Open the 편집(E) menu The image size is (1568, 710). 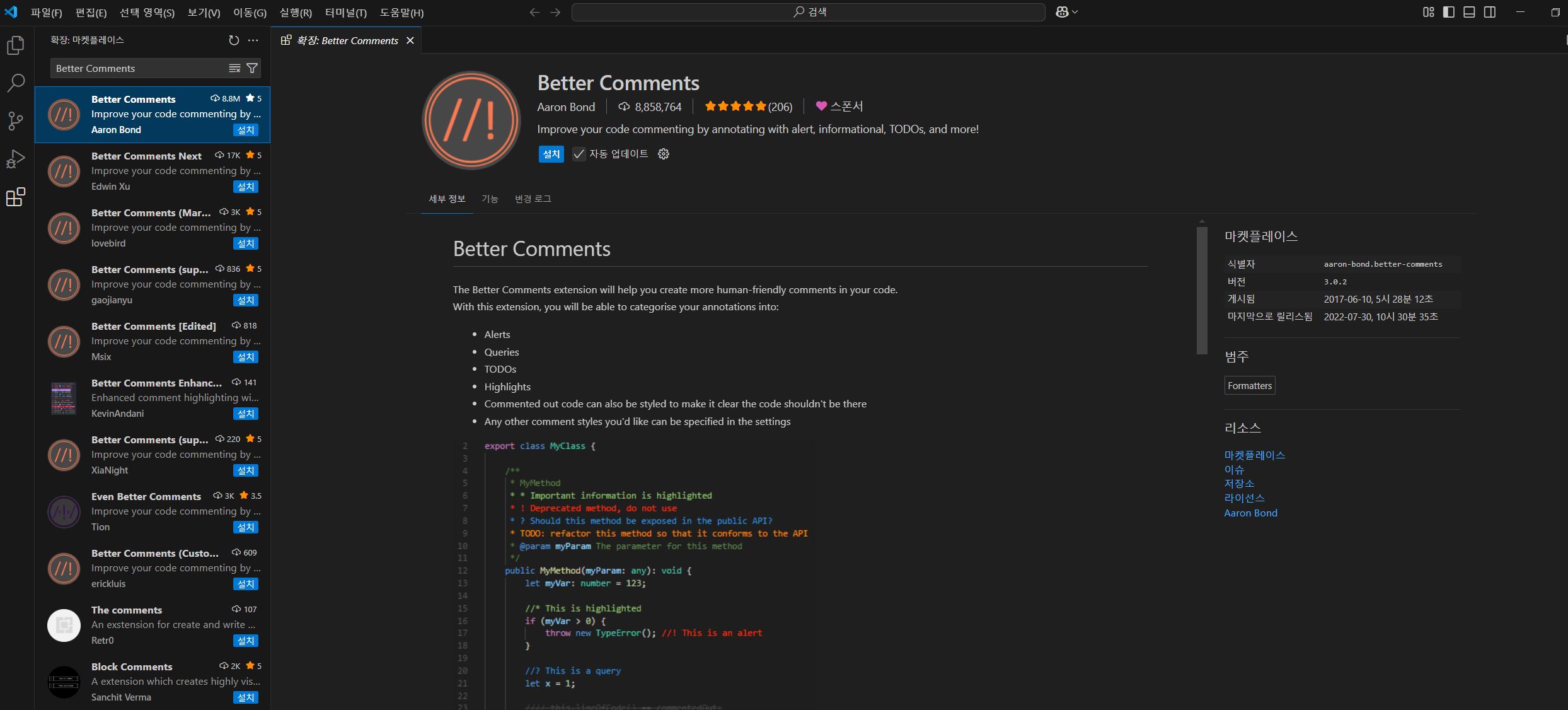pos(91,13)
